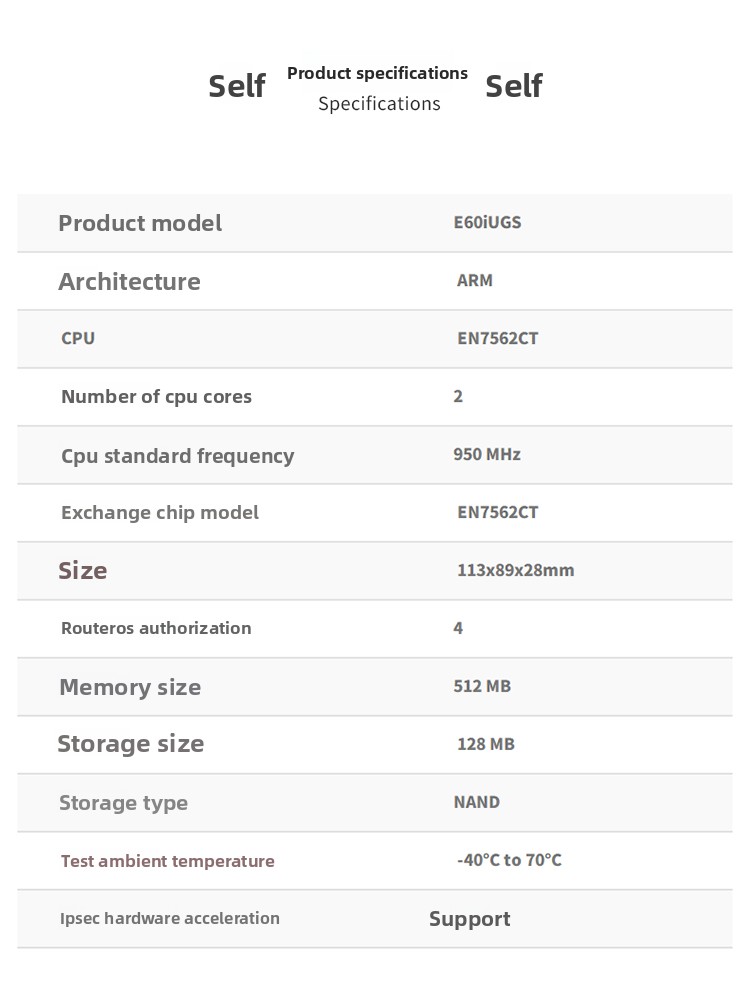Click the "Architecture" row label

[x=129, y=281]
